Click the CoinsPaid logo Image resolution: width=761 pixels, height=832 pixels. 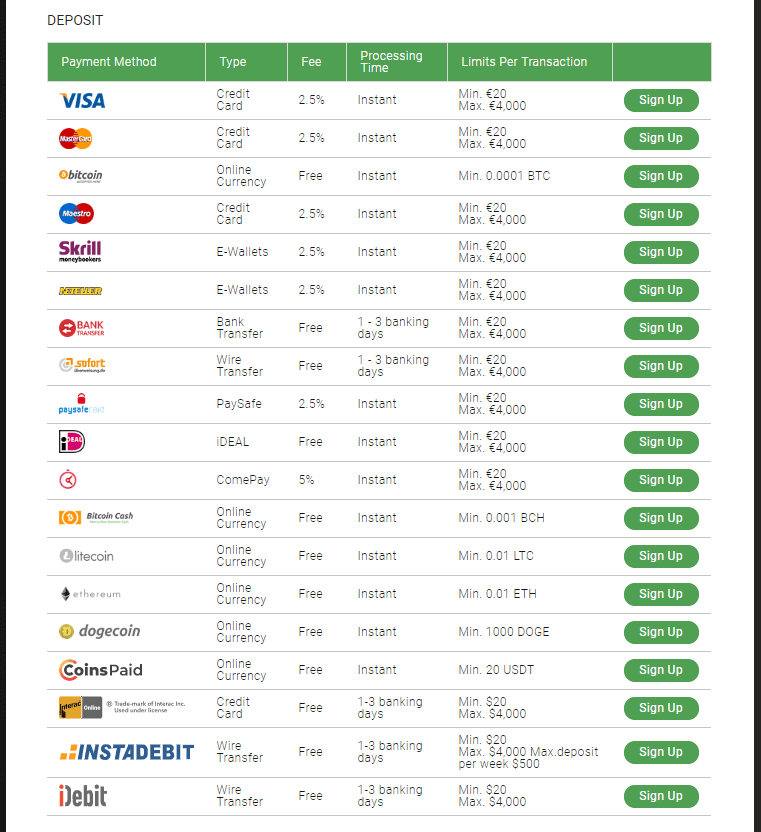click(100, 670)
